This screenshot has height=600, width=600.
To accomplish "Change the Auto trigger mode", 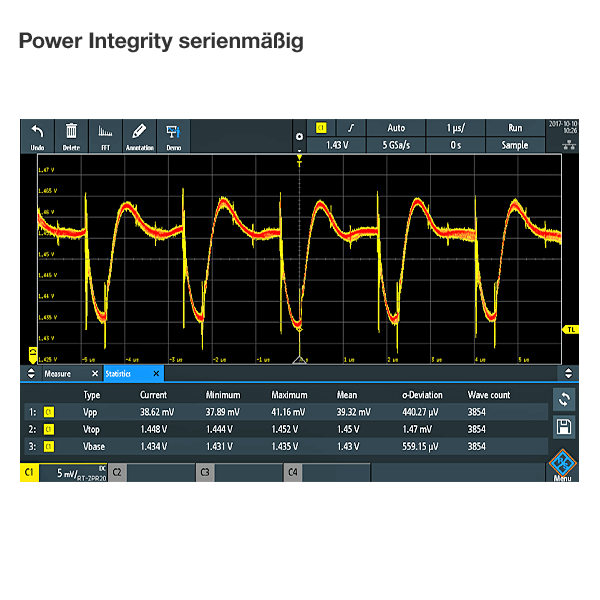I will tap(396, 128).
